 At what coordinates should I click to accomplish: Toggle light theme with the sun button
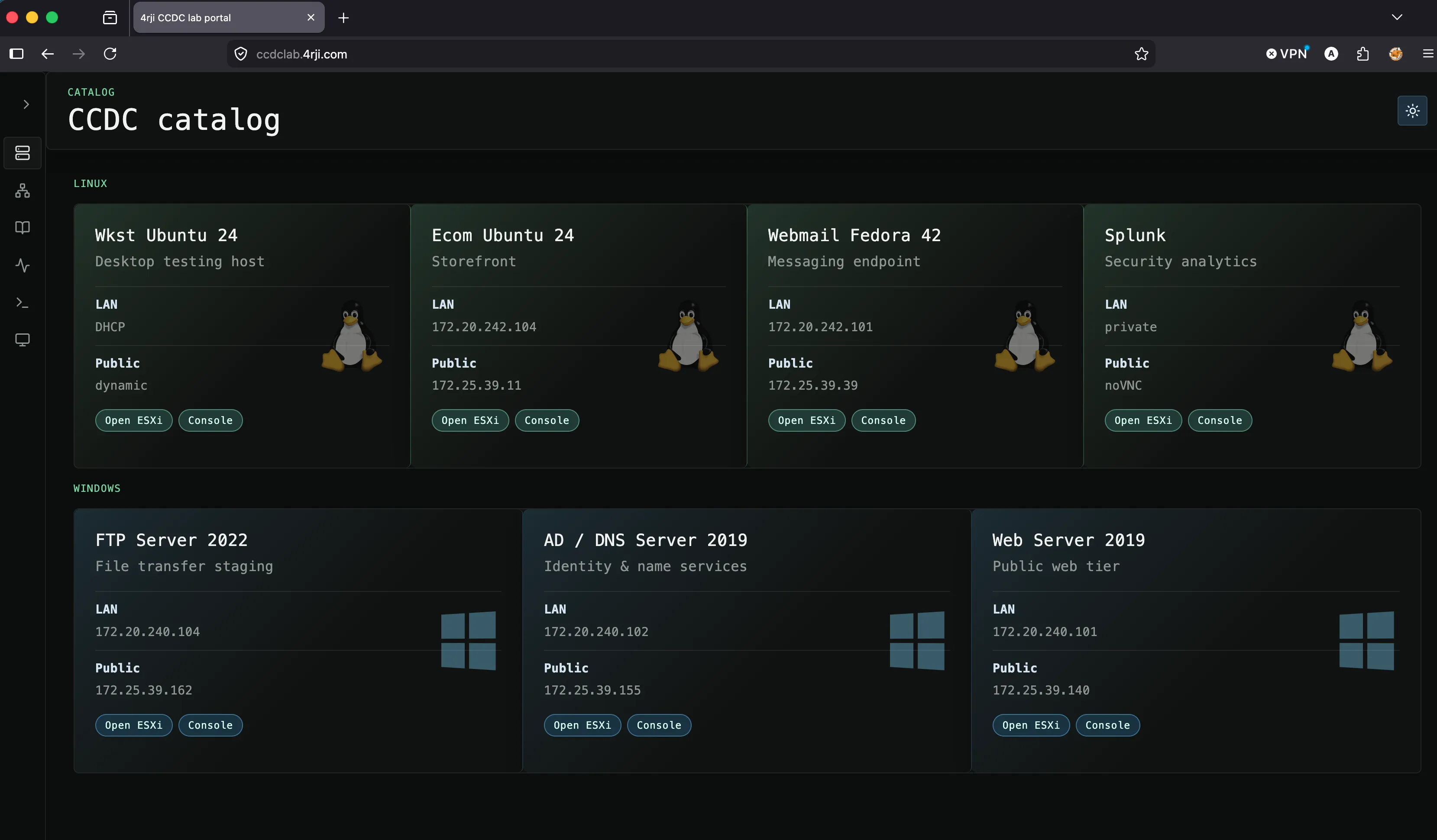click(x=1412, y=111)
